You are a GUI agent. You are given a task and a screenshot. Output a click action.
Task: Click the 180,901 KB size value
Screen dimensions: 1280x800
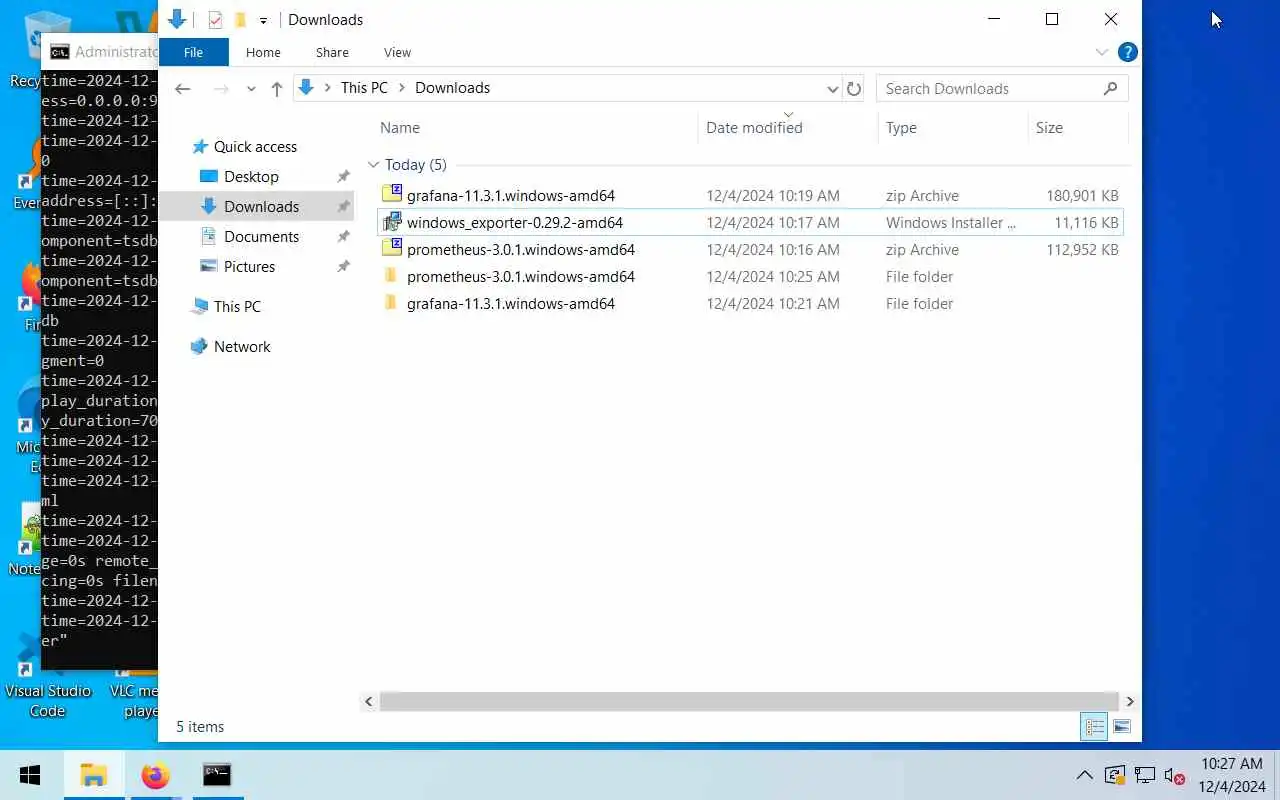[1082, 196]
